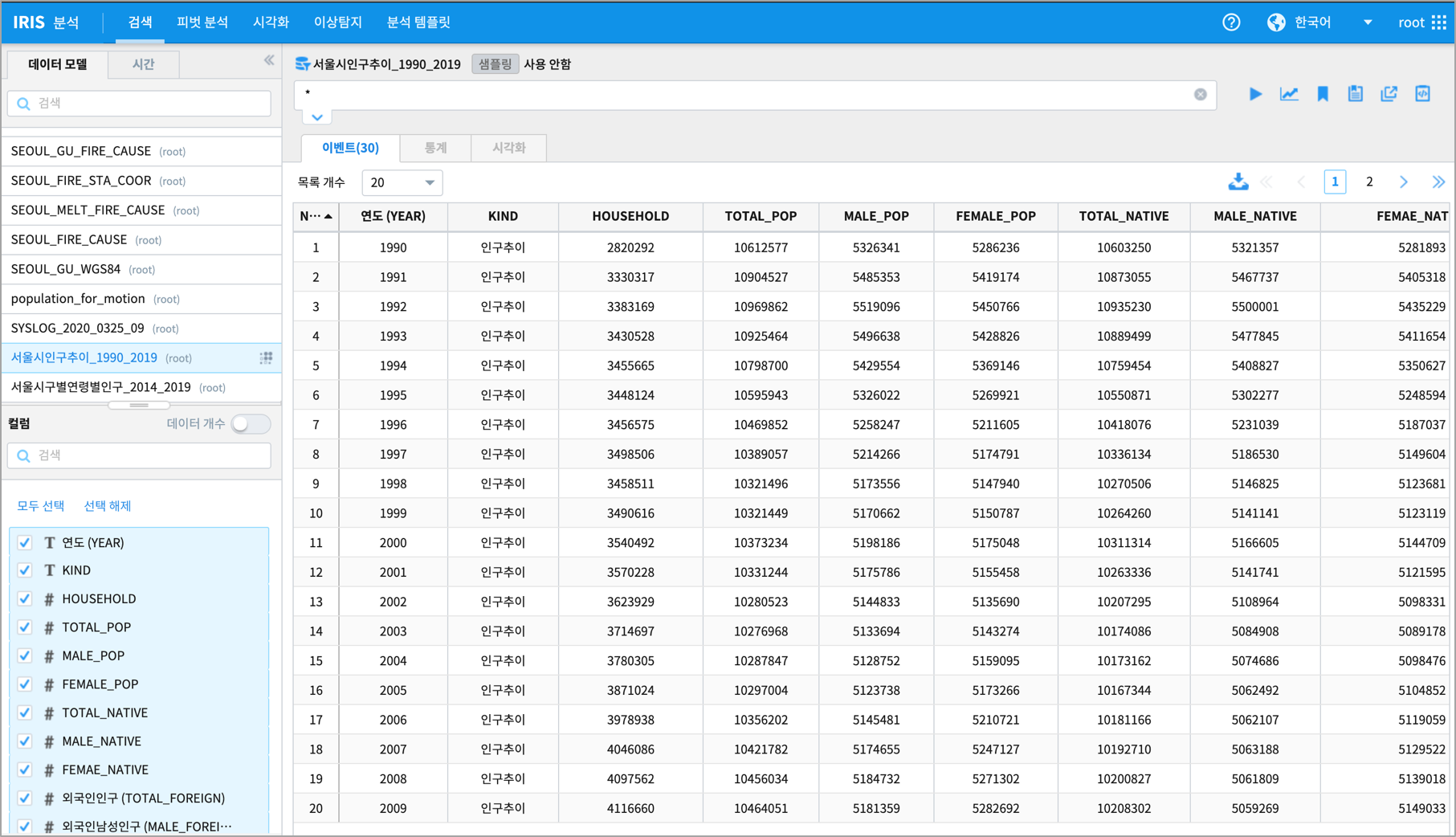Collapse the left data model panel
Screen dimensions: 1456x837
(x=269, y=60)
